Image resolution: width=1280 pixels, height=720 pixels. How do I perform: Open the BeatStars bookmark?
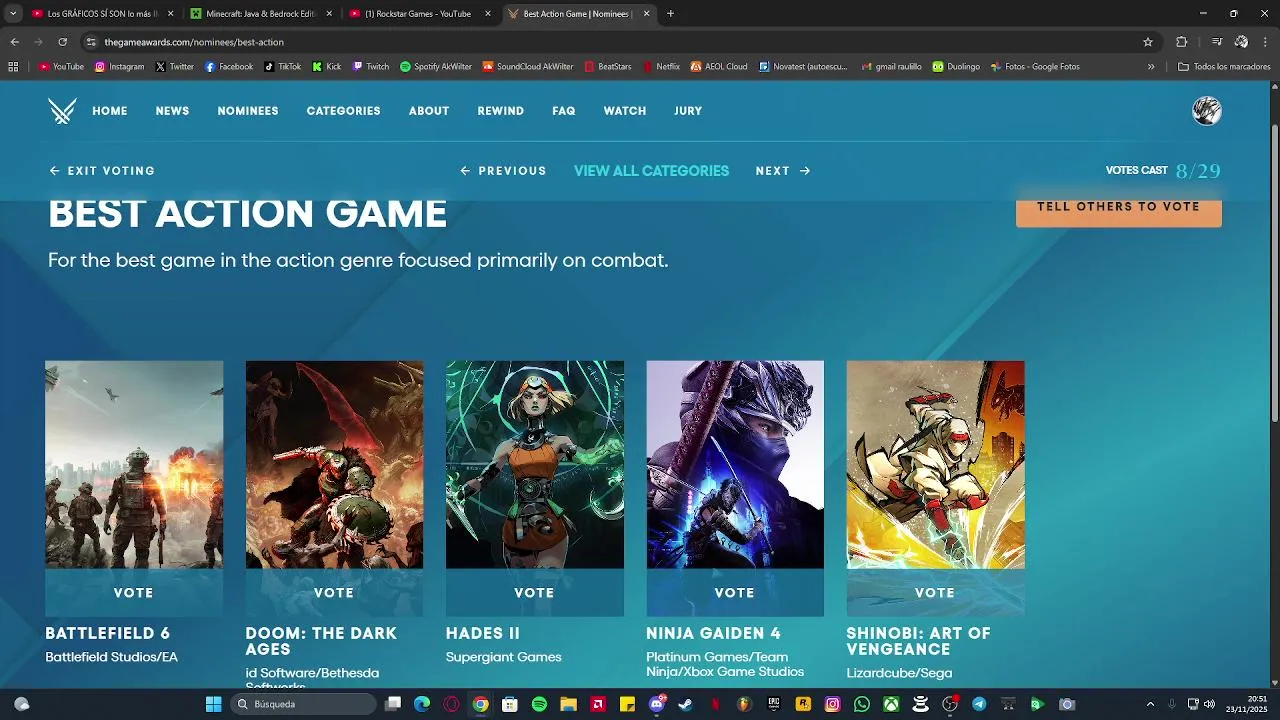pyautogui.click(x=608, y=67)
